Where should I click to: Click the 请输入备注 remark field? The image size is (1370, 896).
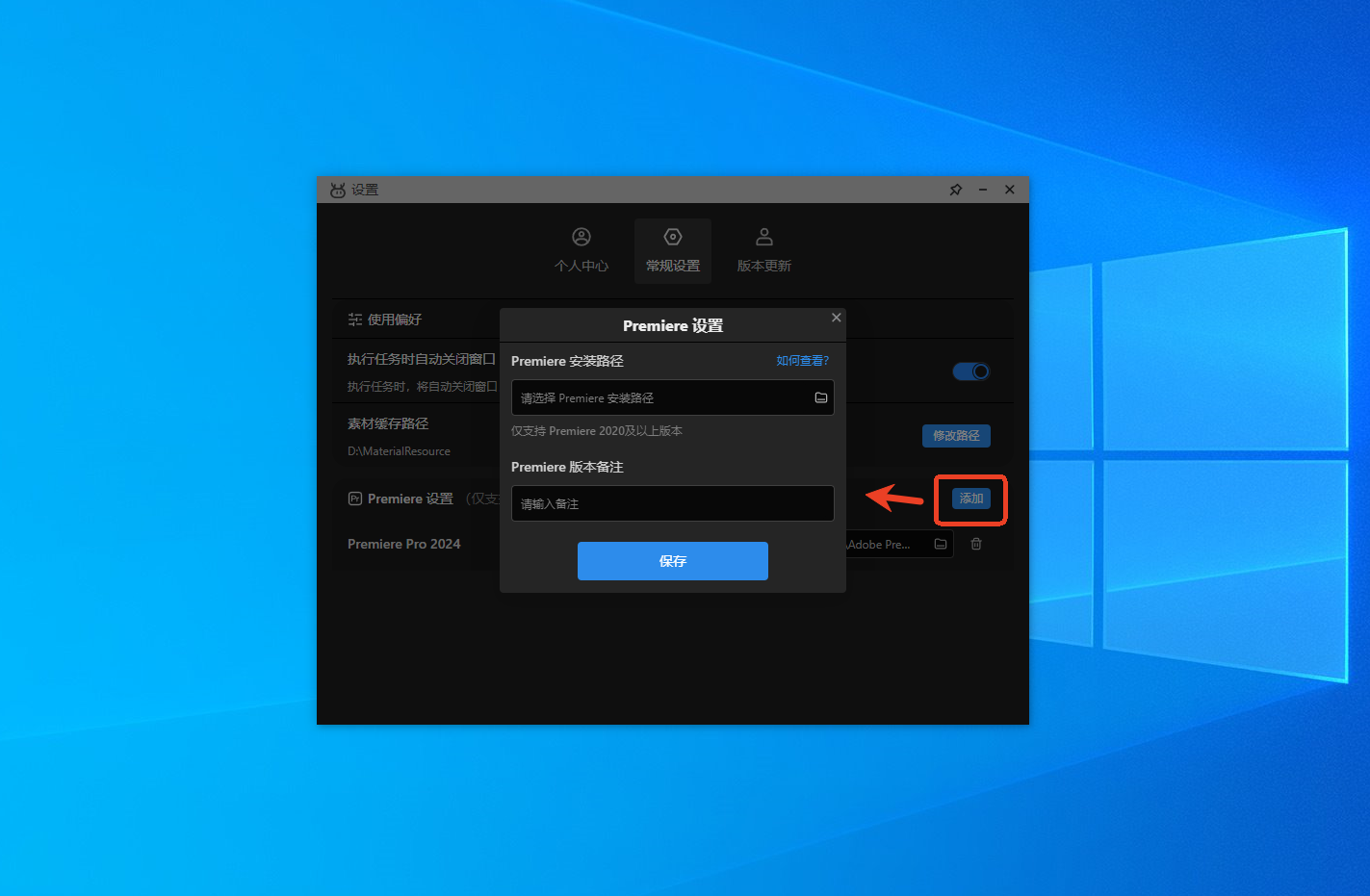tap(672, 503)
